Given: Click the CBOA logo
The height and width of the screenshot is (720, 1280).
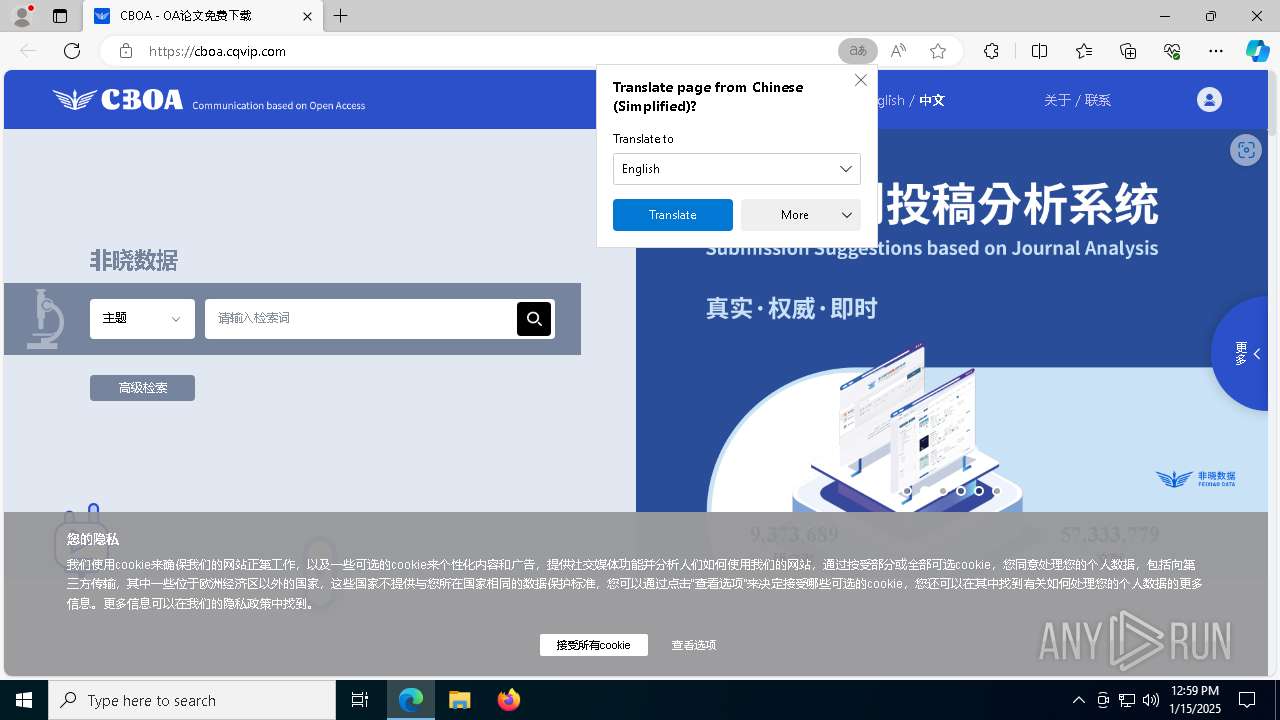Looking at the screenshot, I should point(118,99).
